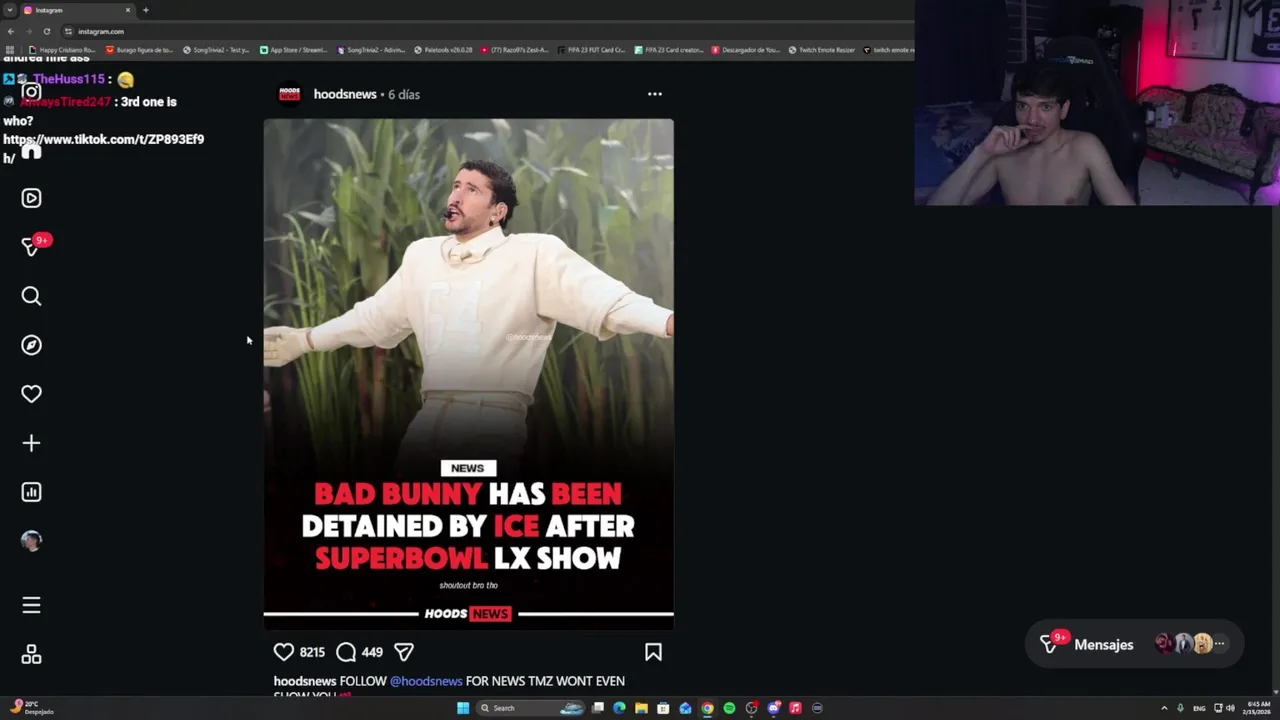This screenshot has width=1280, height=720.
Task: Open the More hamburger menu in sidebar
Action: tap(31, 605)
